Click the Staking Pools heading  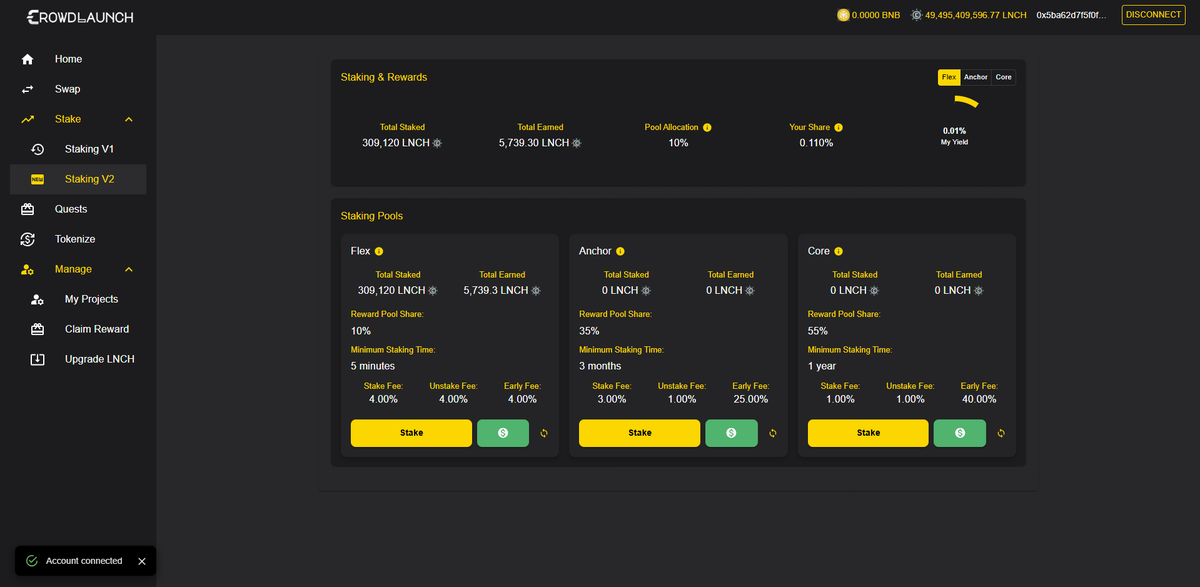tap(372, 216)
